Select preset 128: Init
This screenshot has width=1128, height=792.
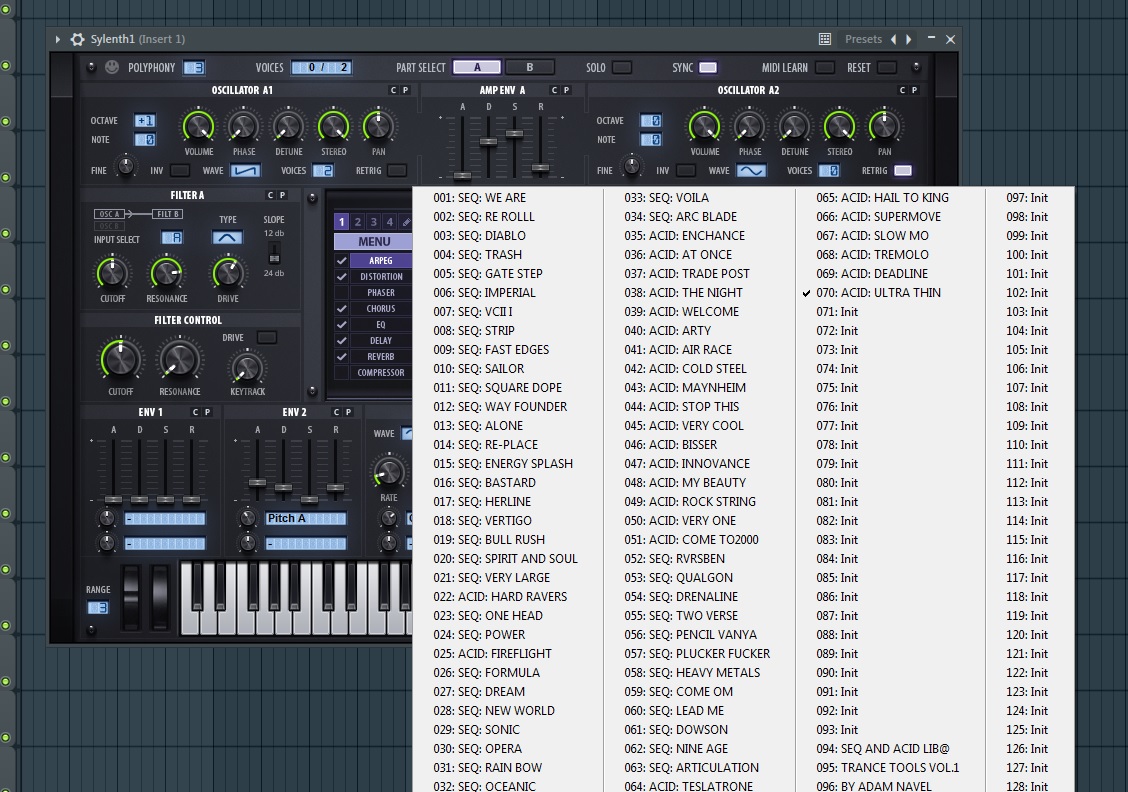tap(1027, 786)
